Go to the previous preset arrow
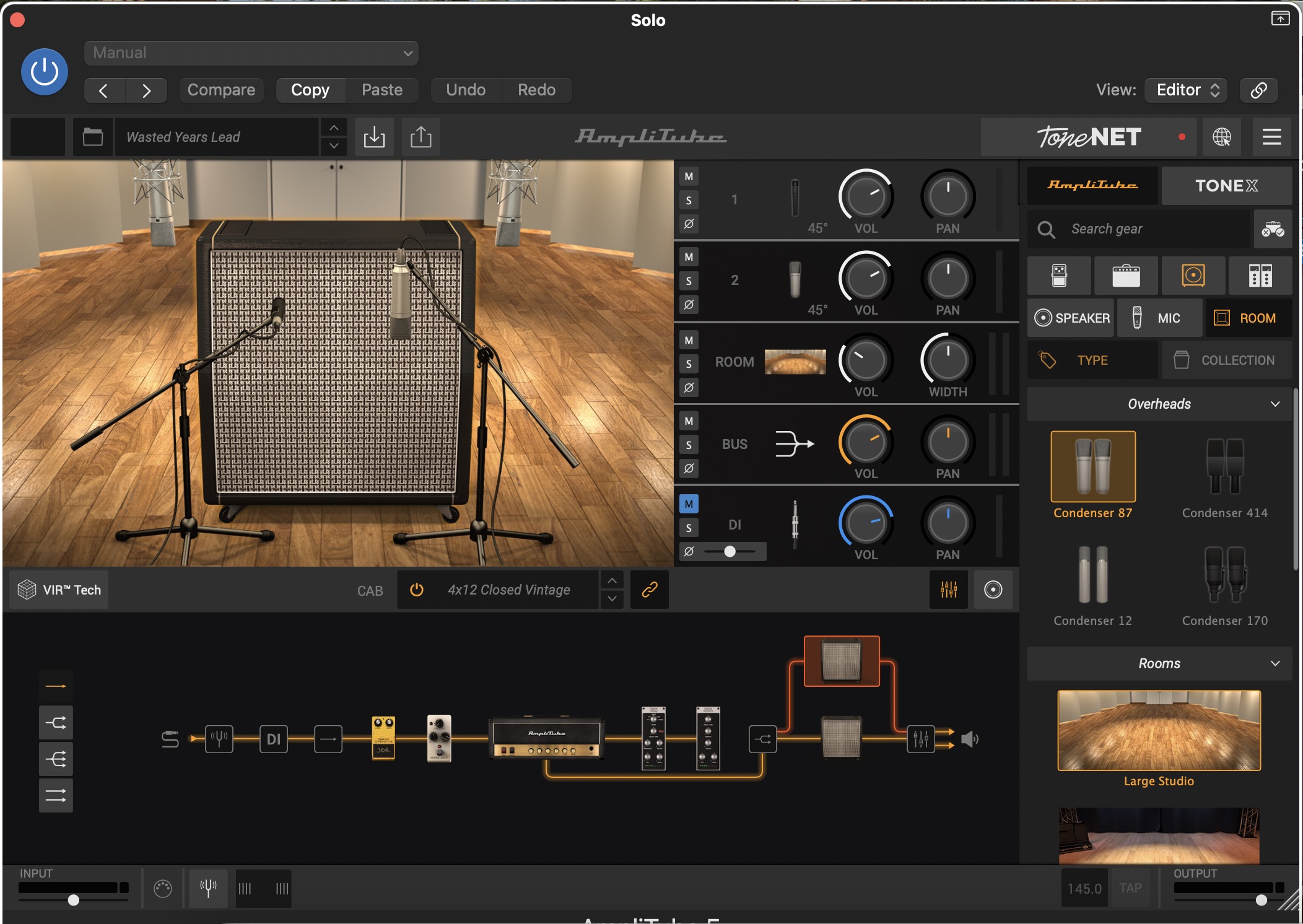This screenshot has height=924, width=1303. [104, 90]
